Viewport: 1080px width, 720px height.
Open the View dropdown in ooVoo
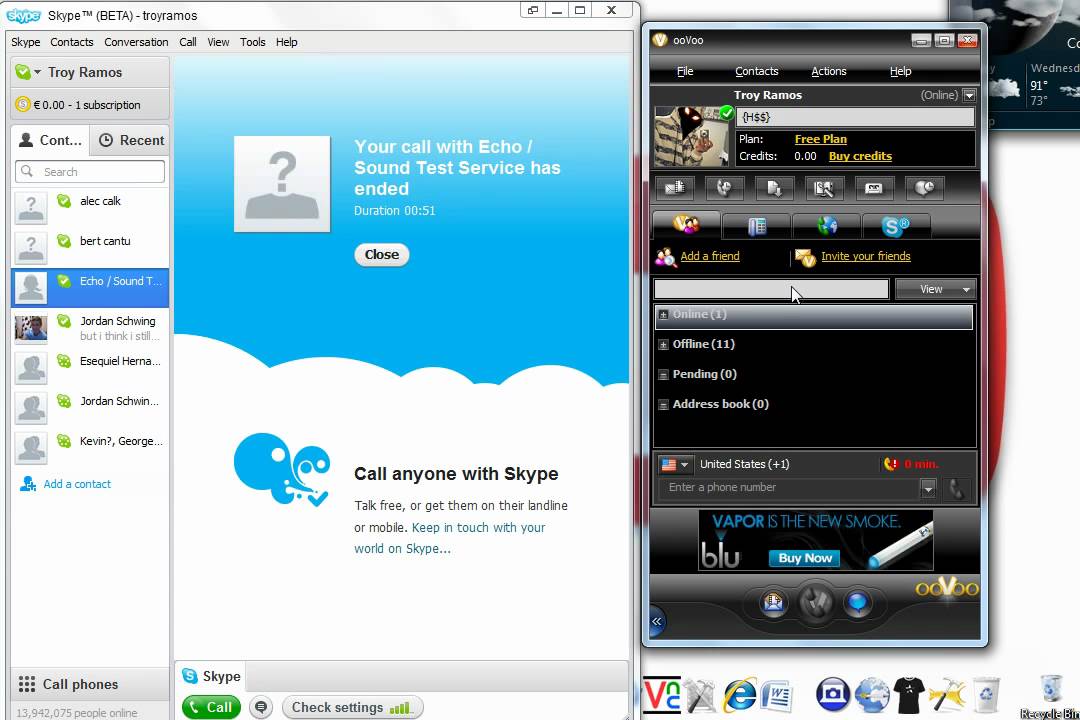coord(935,289)
